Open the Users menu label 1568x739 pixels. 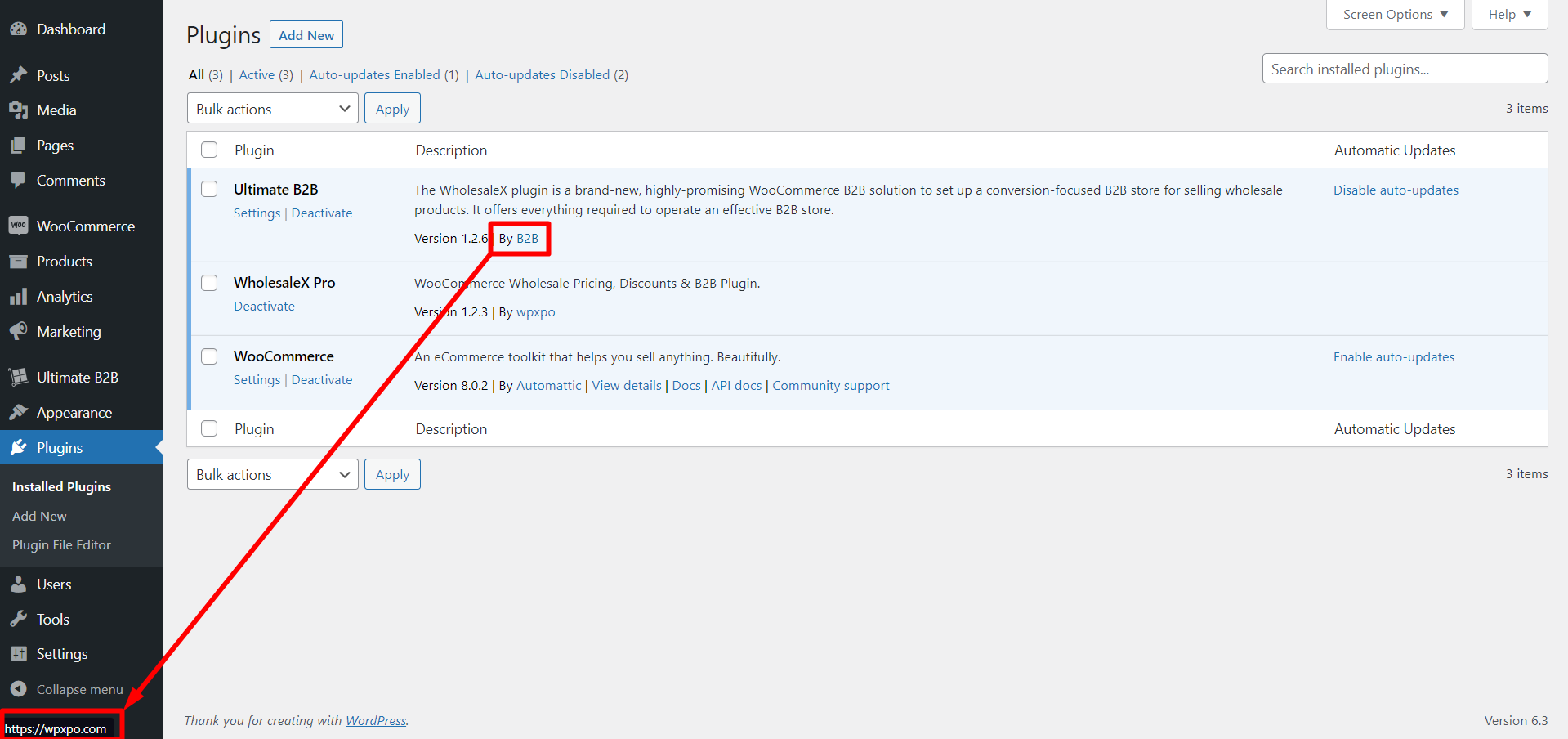pyautogui.click(x=54, y=584)
